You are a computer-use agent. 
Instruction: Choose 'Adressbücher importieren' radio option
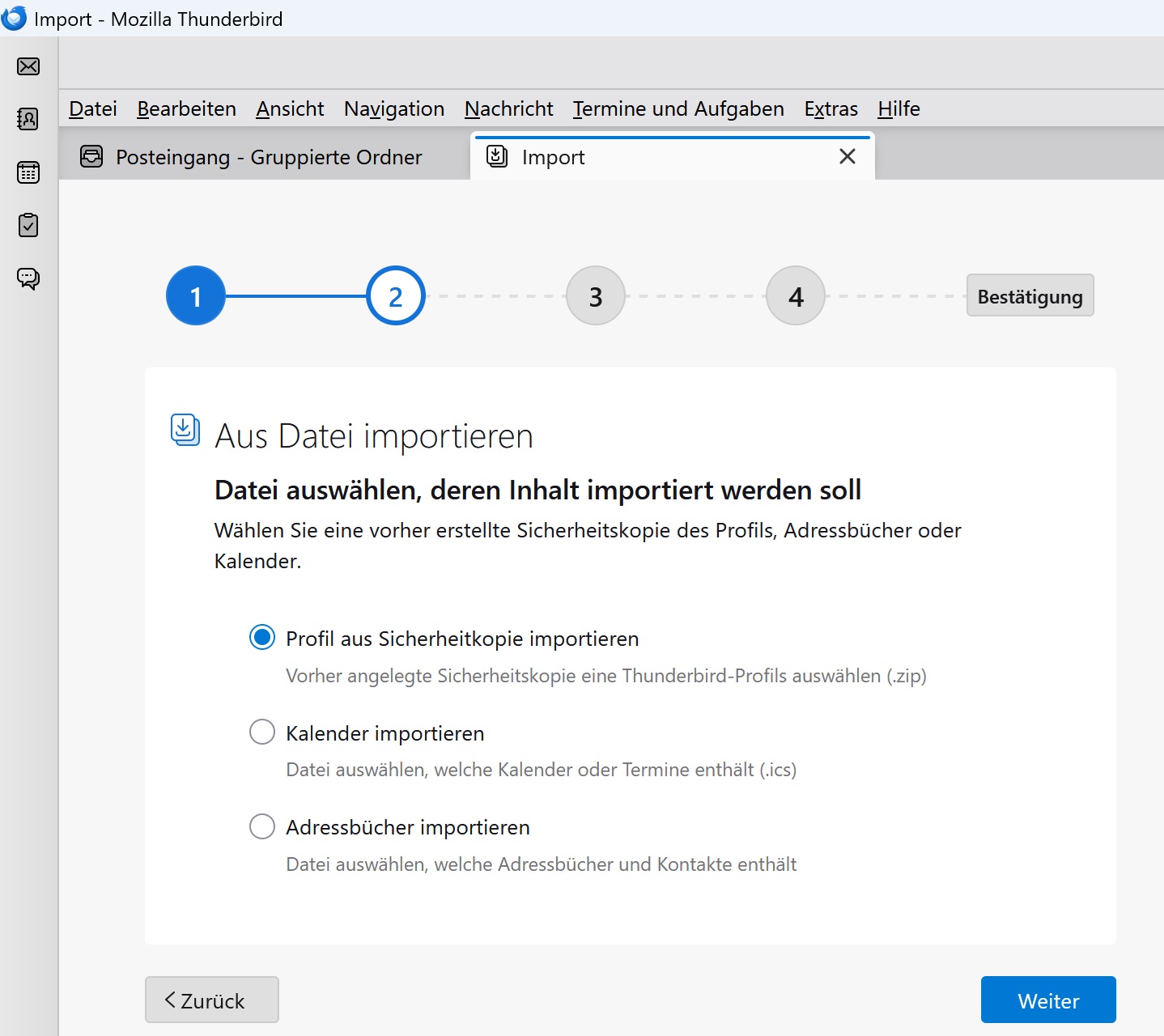[x=262, y=826]
